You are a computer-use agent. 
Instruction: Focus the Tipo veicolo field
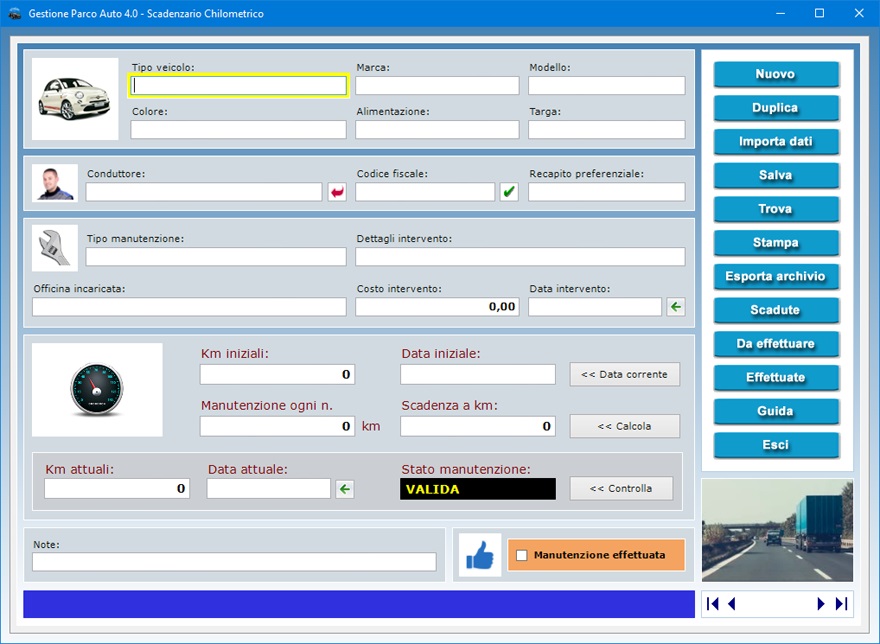pos(239,85)
